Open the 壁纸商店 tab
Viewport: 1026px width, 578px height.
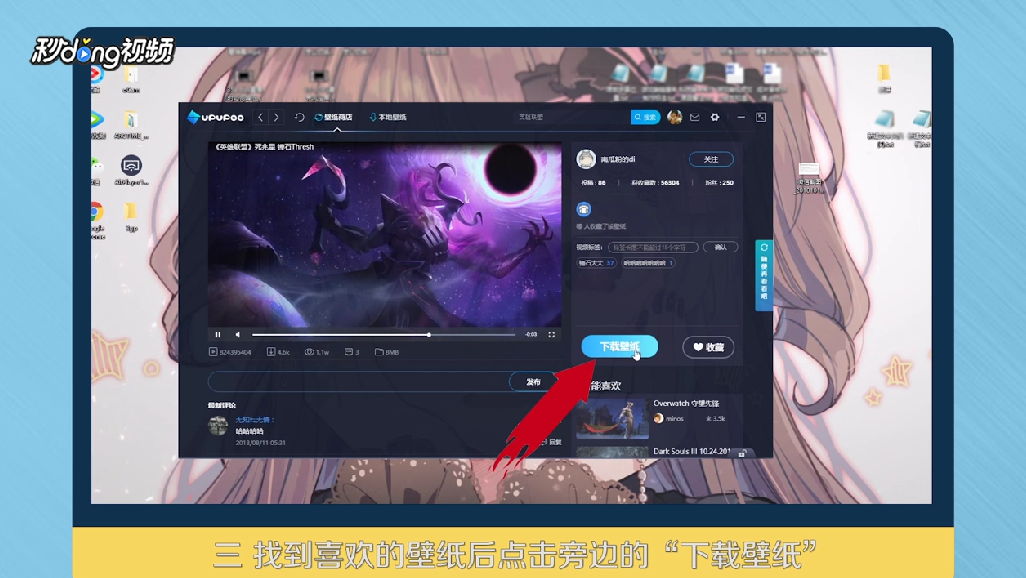coord(334,117)
